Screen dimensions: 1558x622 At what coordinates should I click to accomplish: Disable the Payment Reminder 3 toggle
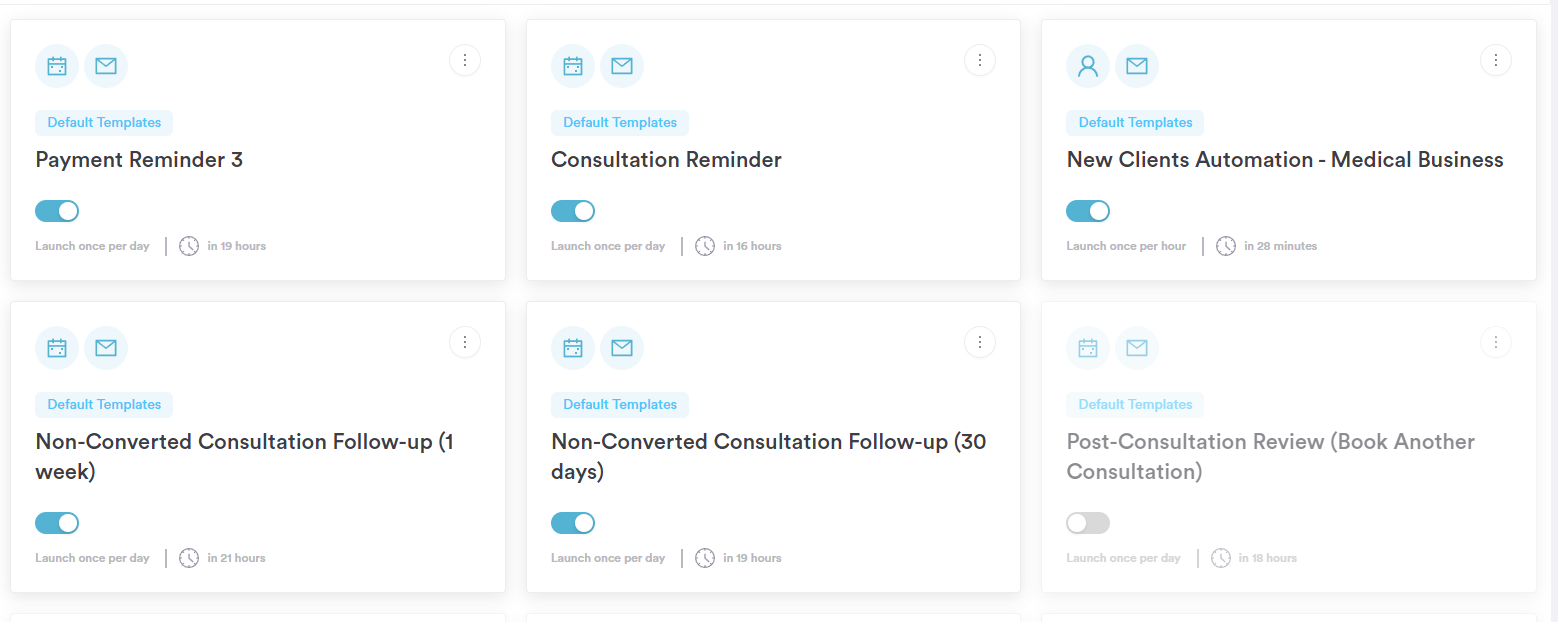pos(57,211)
